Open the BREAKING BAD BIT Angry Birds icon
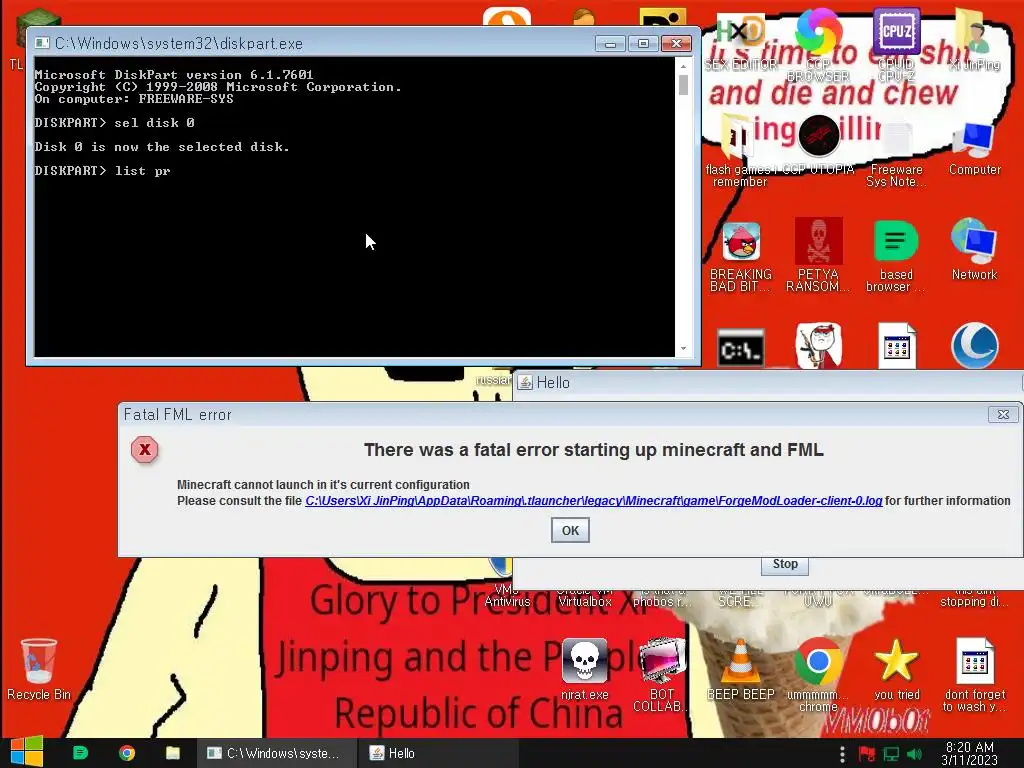This screenshot has width=1024, height=768. coord(741,256)
